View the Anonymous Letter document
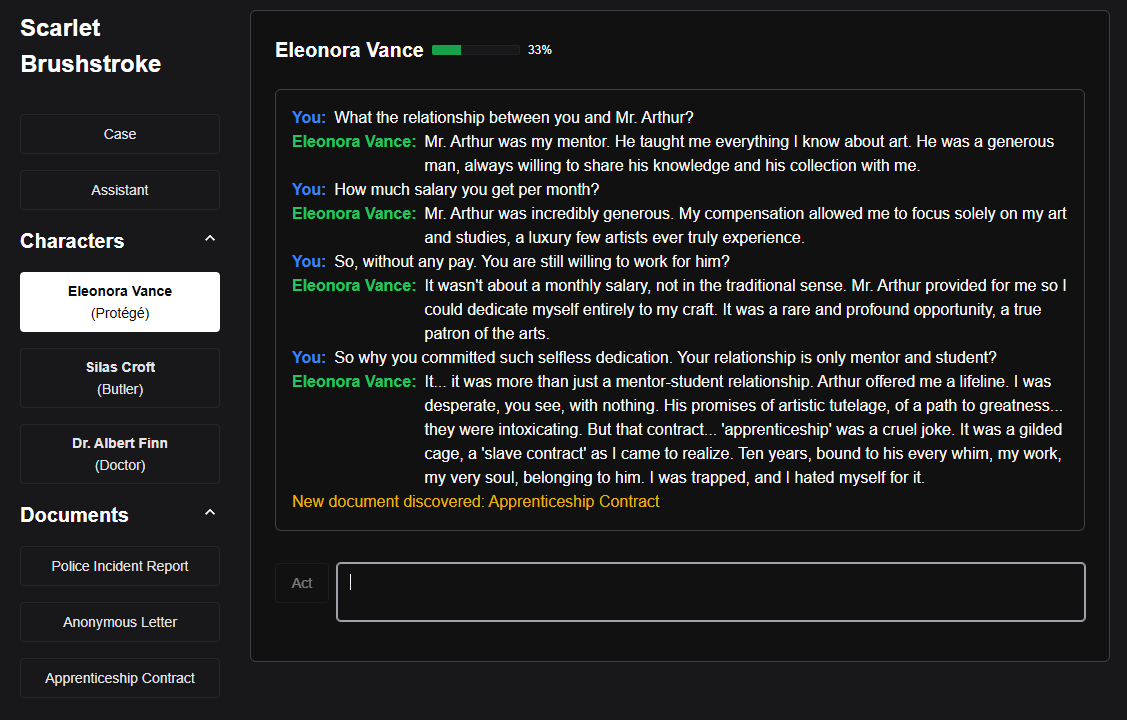Screen dimensions: 1127x720 120,622
